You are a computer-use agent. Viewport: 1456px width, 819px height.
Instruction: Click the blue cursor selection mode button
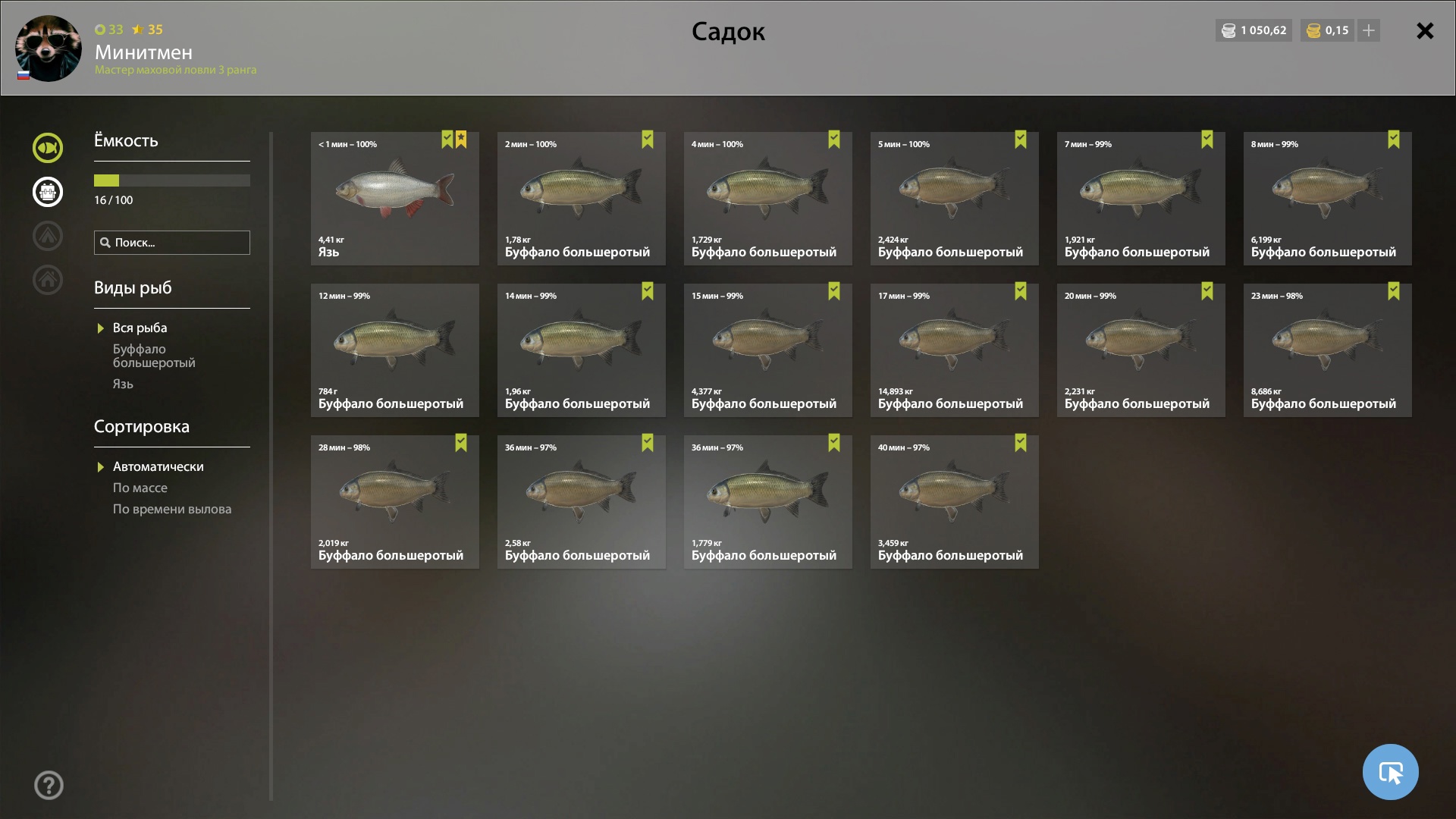point(1390,772)
